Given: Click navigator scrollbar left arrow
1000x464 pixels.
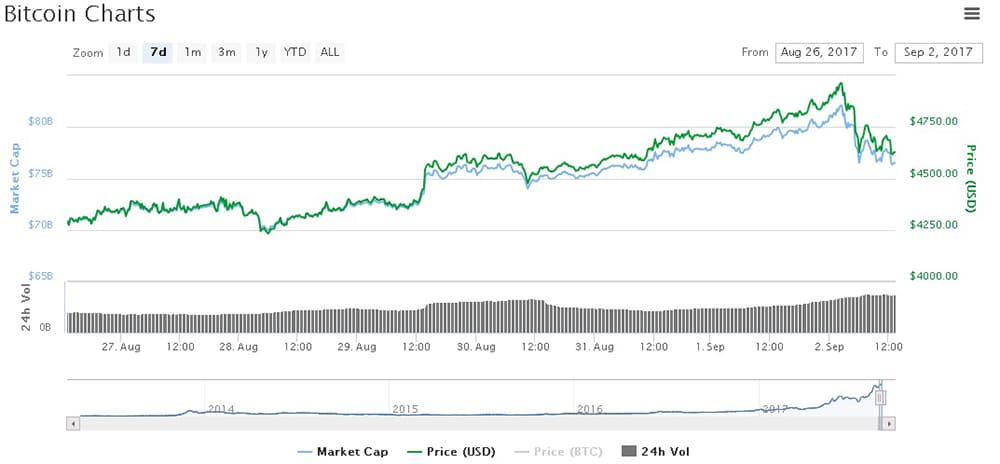Looking at the screenshot, I should pyautogui.click(x=71, y=424).
